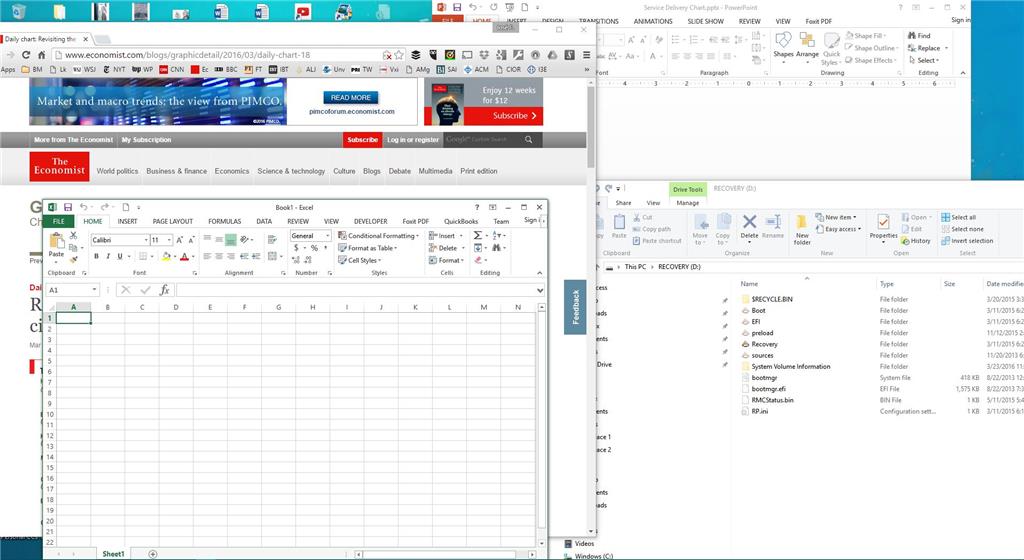Expand the Cell Styles dropdown
The width and height of the screenshot is (1024, 560).
(x=359, y=260)
